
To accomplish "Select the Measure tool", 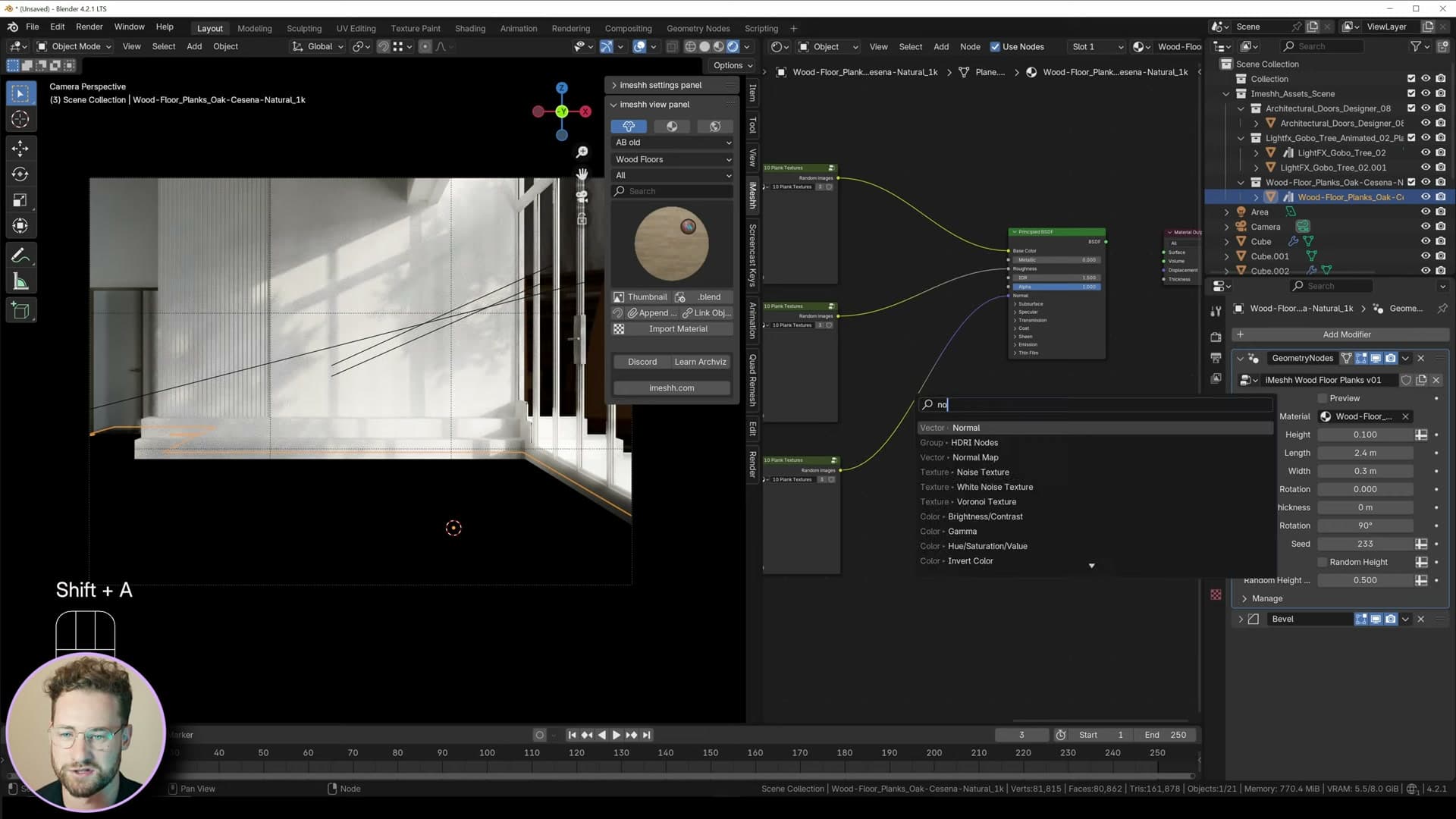I will 20,282.
